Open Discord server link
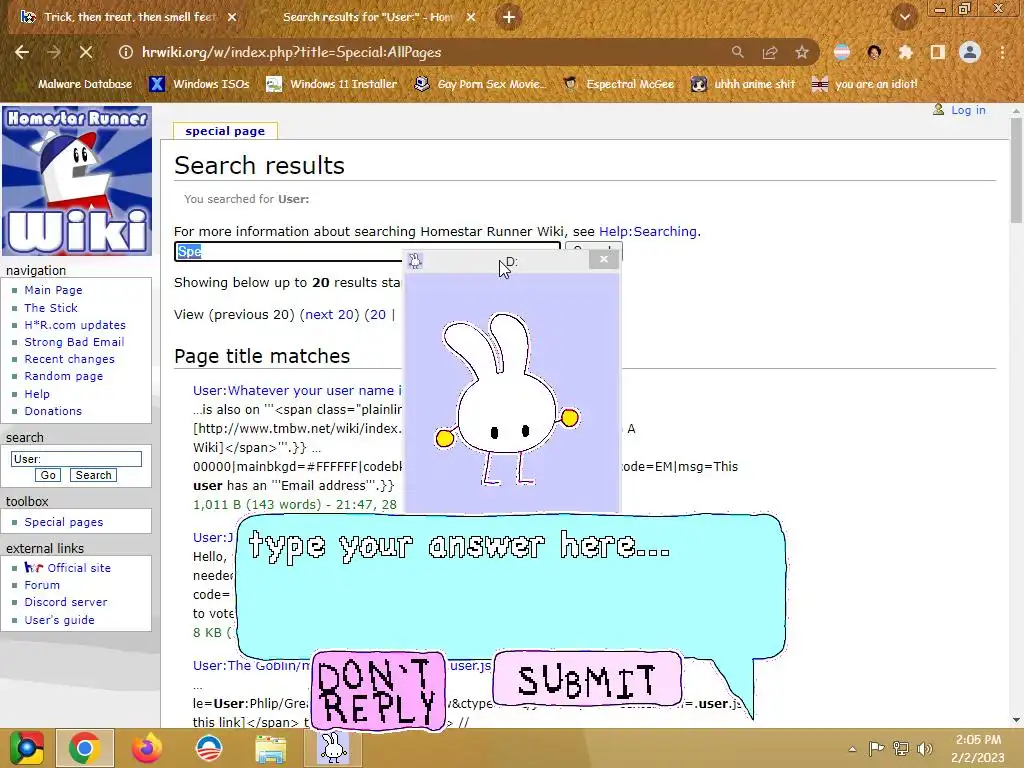1024x768 pixels. 66,601
